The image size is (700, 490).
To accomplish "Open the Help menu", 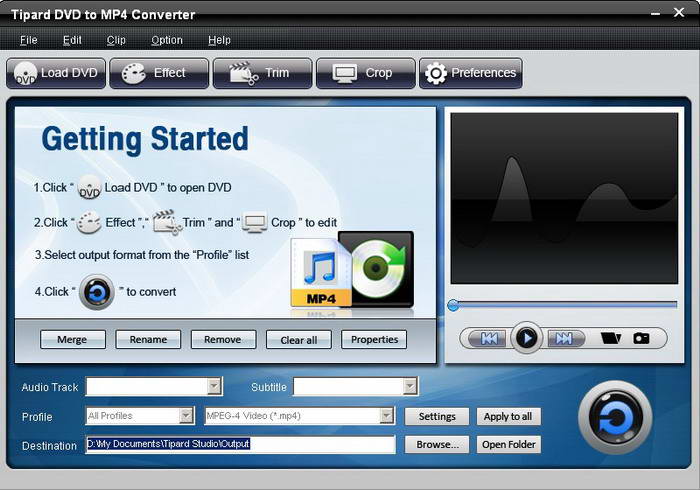I will pyautogui.click(x=219, y=40).
